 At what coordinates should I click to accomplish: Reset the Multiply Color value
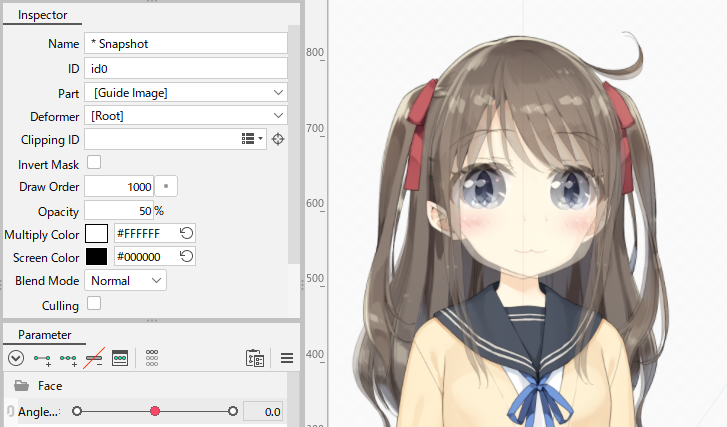click(186, 233)
